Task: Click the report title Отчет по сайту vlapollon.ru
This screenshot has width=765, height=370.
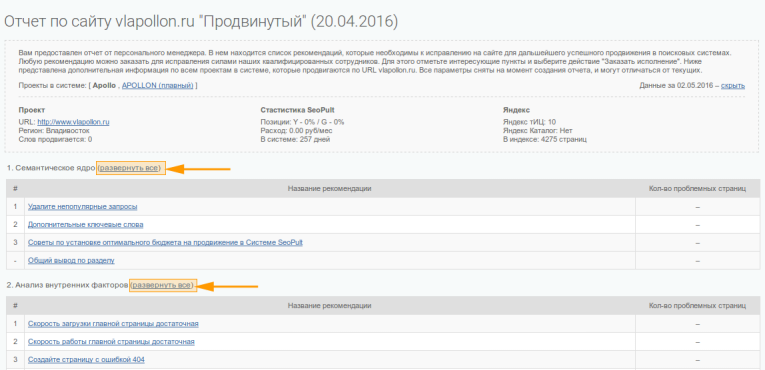Action: (x=201, y=21)
